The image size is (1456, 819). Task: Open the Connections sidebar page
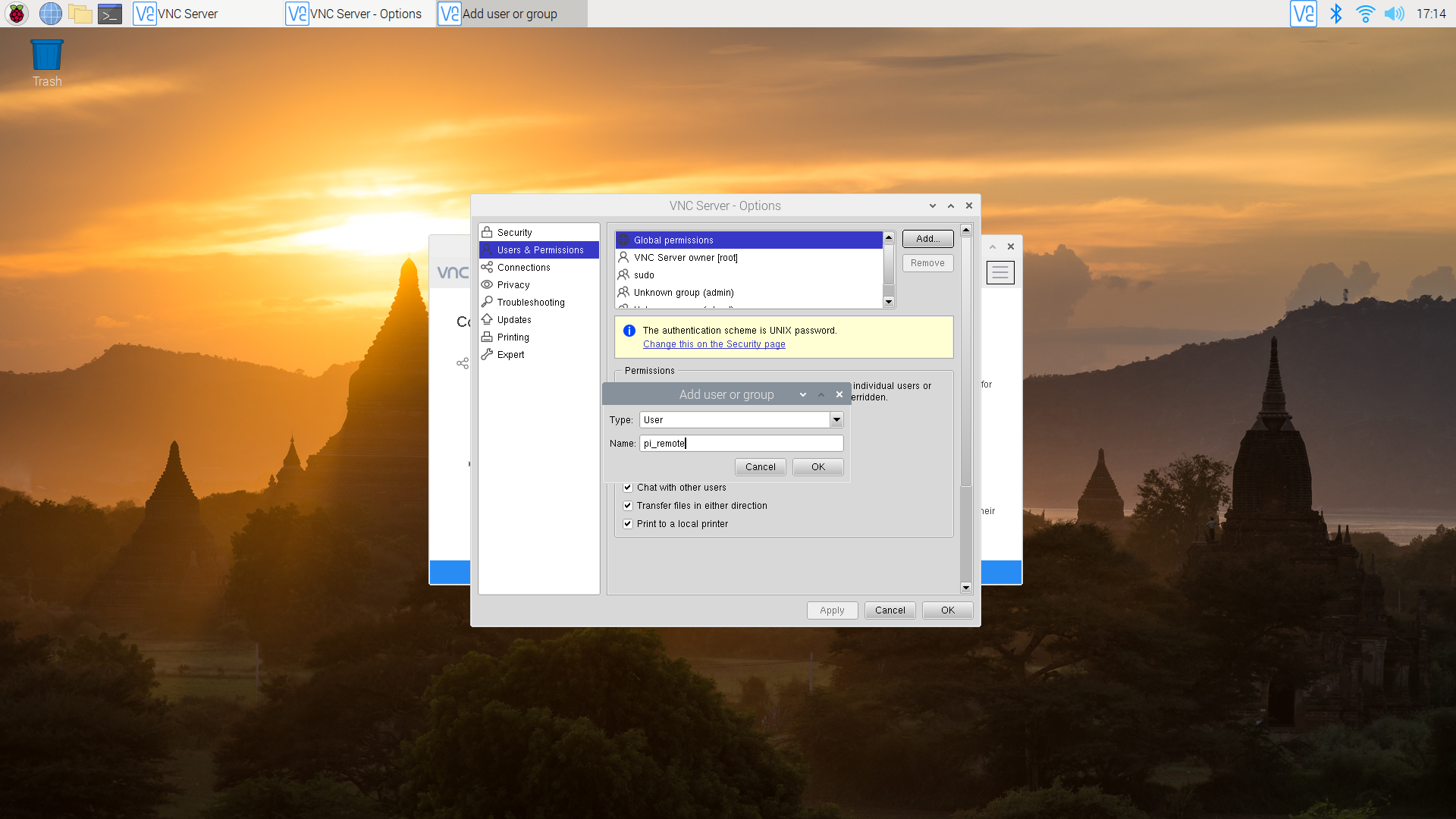(523, 268)
